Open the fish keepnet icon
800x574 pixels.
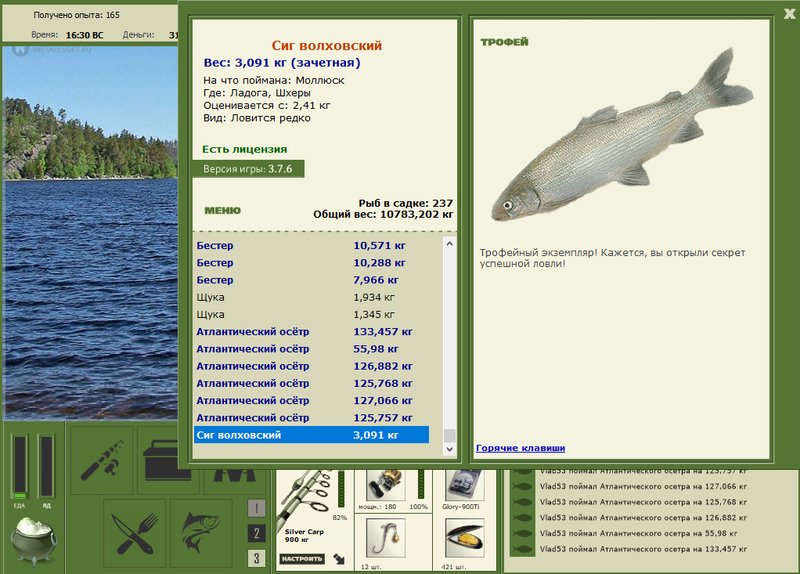pos(201,534)
